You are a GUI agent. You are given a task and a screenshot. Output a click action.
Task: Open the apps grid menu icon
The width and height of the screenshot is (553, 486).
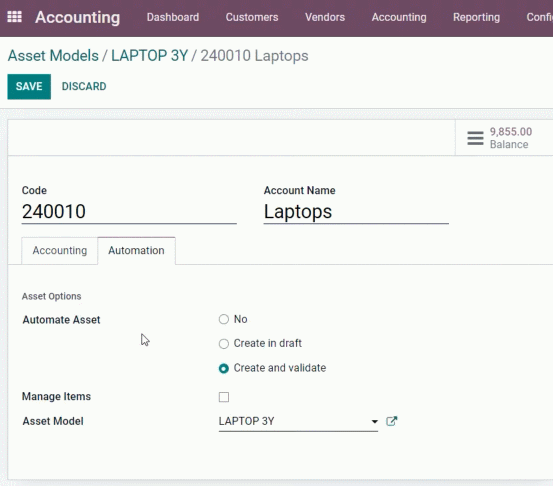(x=14, y=17)
